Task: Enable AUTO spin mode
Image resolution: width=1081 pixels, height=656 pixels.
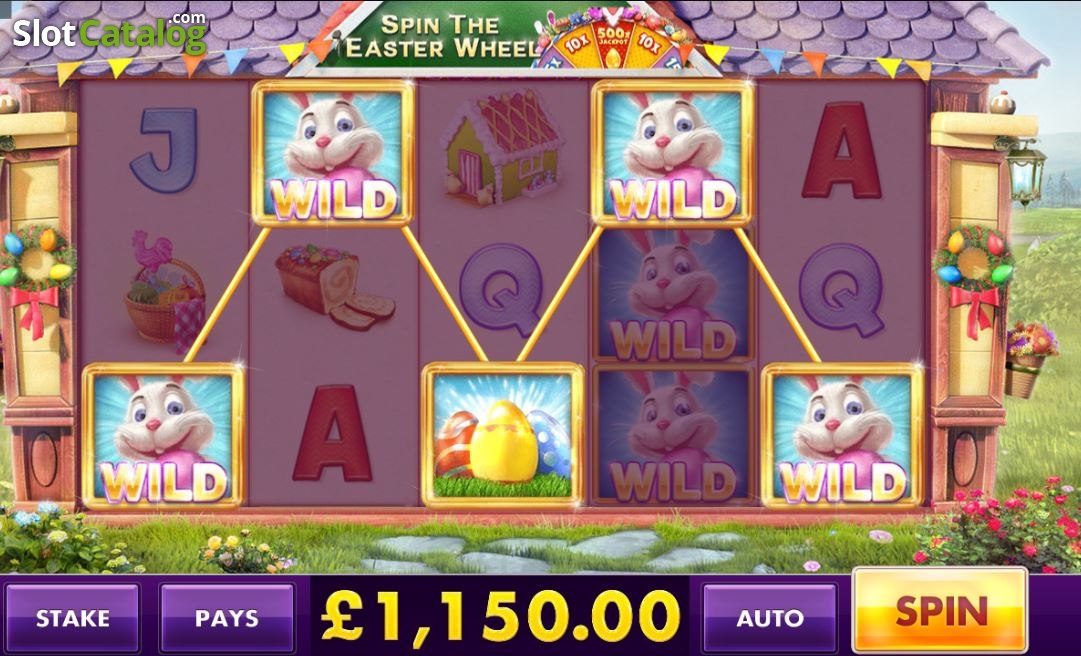Action: point(769,617)
